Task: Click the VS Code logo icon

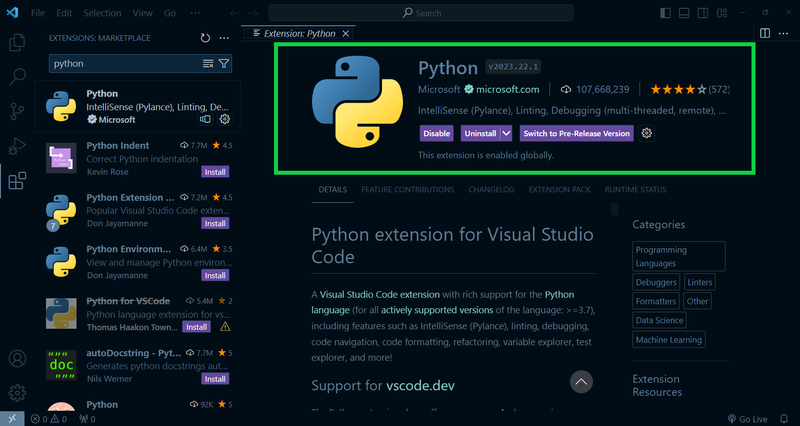Action: (x=12, y=13)
